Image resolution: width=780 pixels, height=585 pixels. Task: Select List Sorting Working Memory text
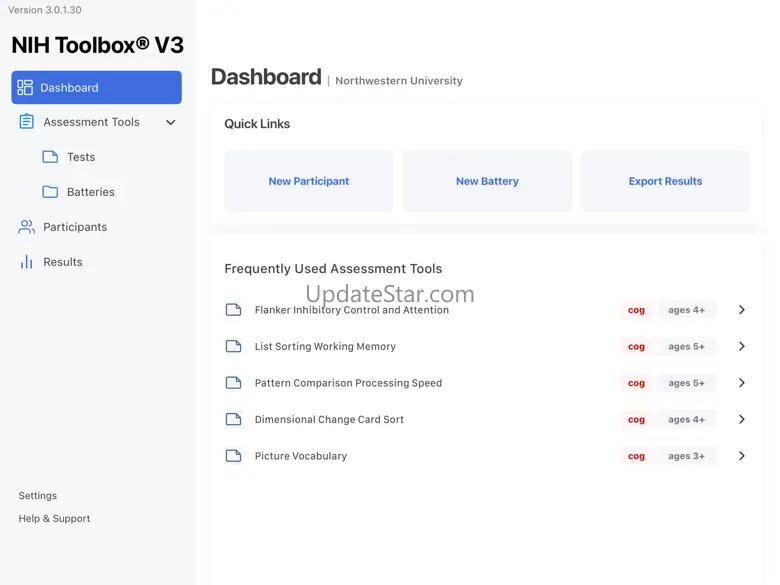tap(325, 346)
